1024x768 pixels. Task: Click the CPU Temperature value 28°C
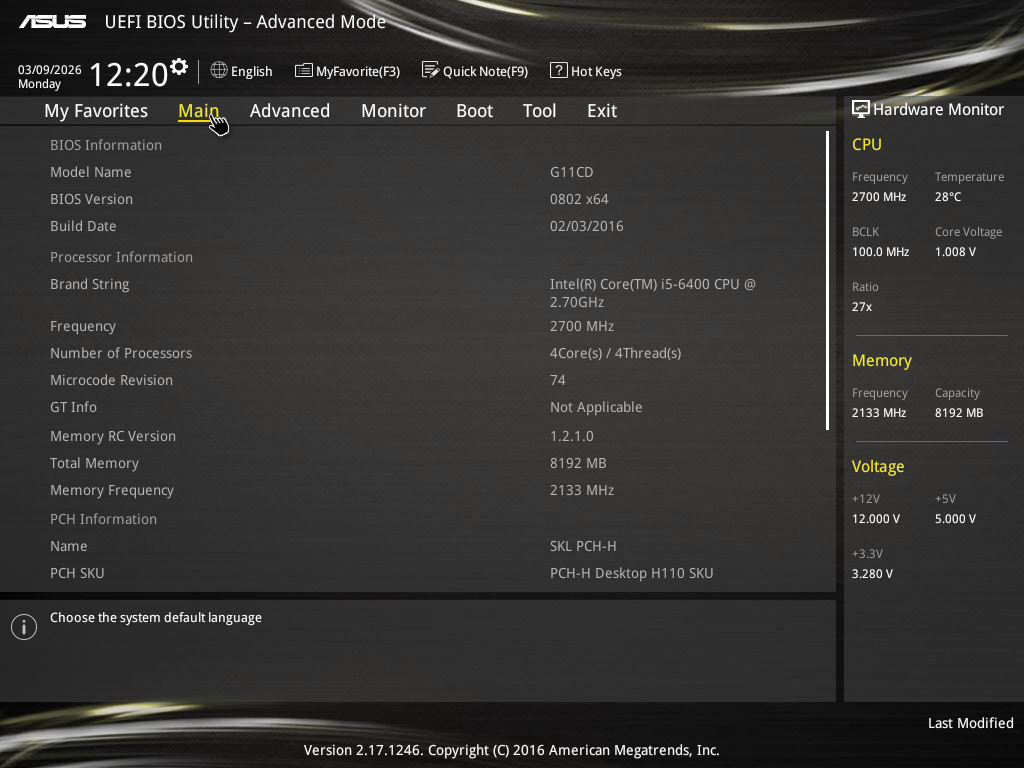click(948, 197)
